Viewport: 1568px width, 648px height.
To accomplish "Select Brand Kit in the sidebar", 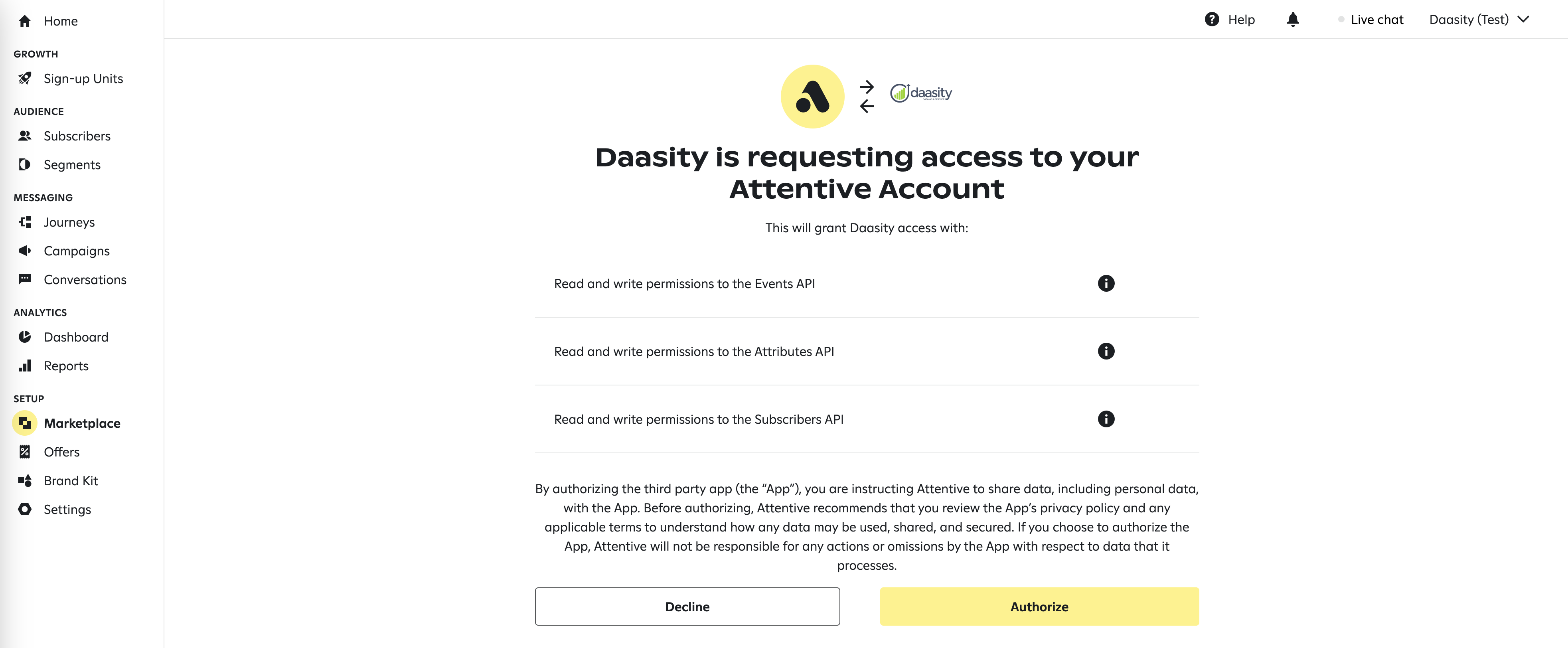I will [x=71, y=480].
